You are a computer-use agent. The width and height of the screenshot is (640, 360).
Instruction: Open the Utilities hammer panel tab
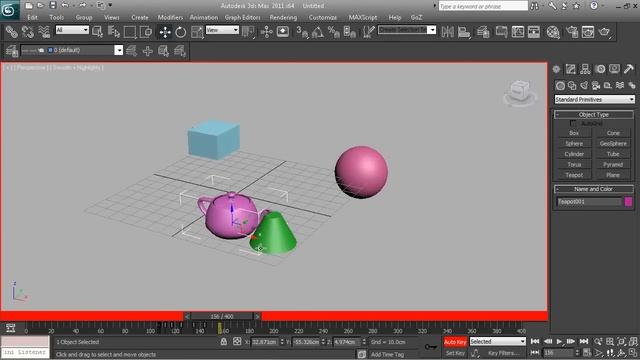point(629,69)
